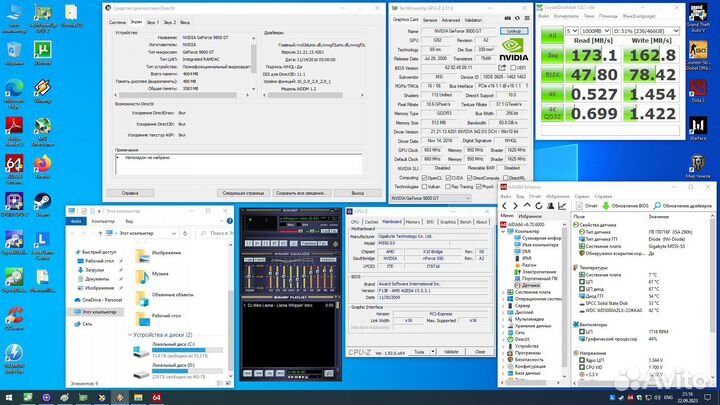The image size is (720, 405).
Task: Click the GPU-Z BIOS export share icon
Action: click(501, 68)
